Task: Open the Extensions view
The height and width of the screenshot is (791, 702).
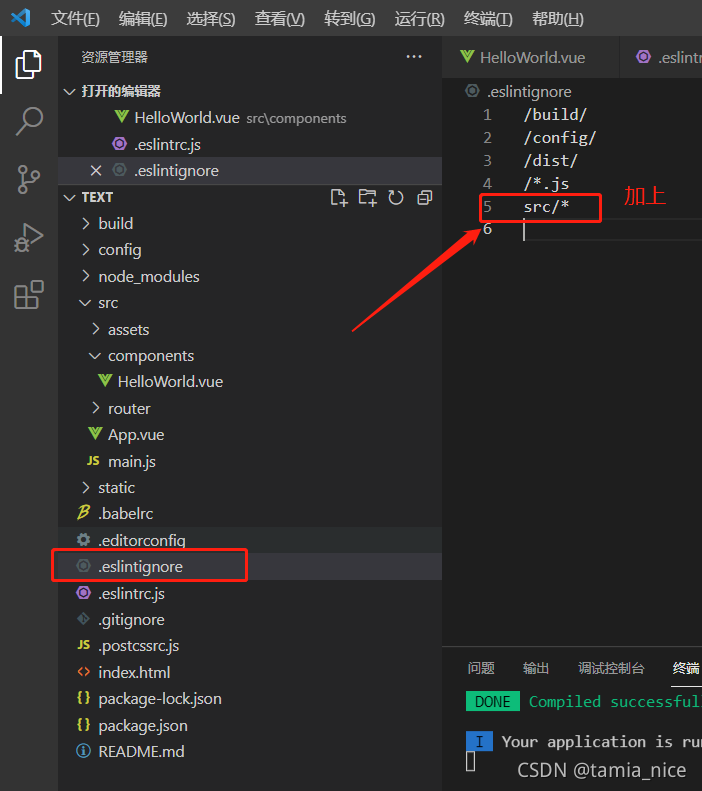Action: 29,295
